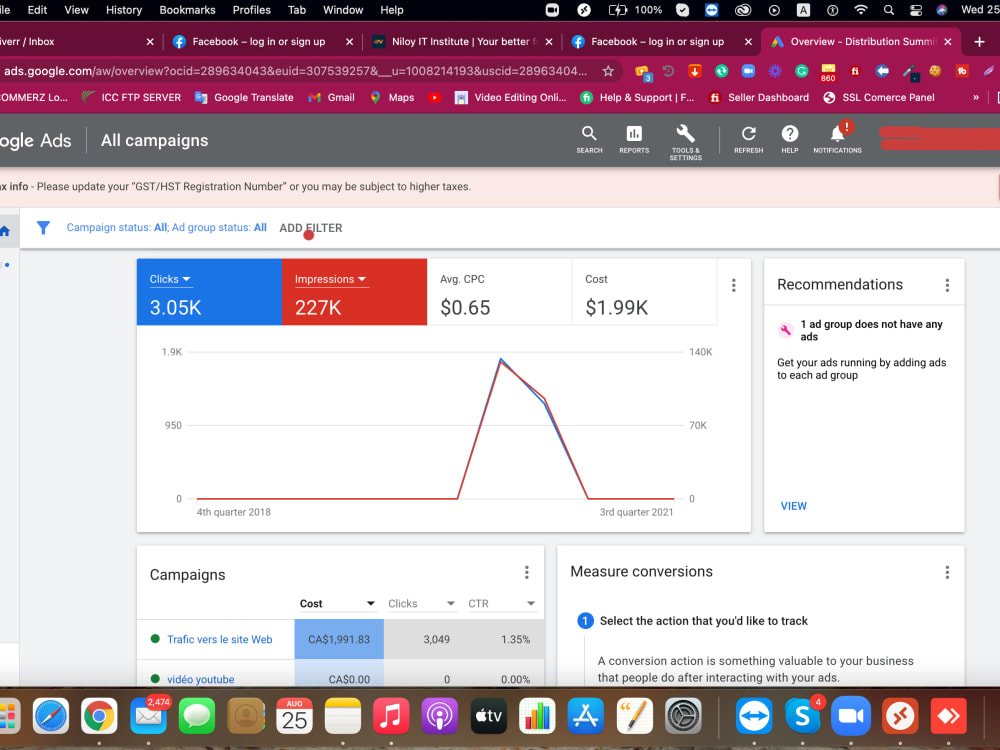Open the Window menu

[x=342, y=10]
